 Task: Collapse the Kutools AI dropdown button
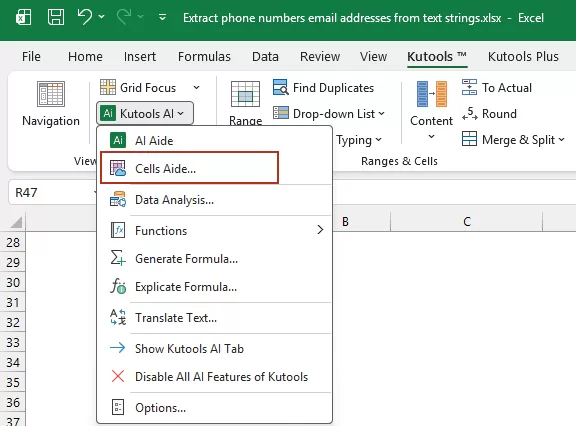tap(145, 113)
